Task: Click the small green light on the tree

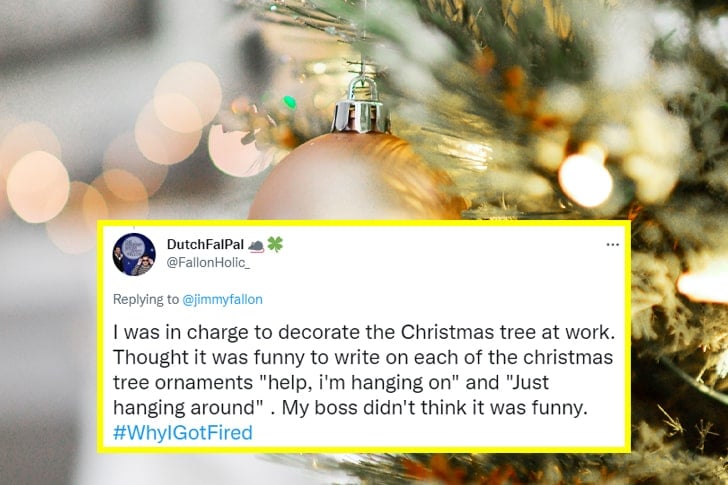Action: click(x=290, y=102)
